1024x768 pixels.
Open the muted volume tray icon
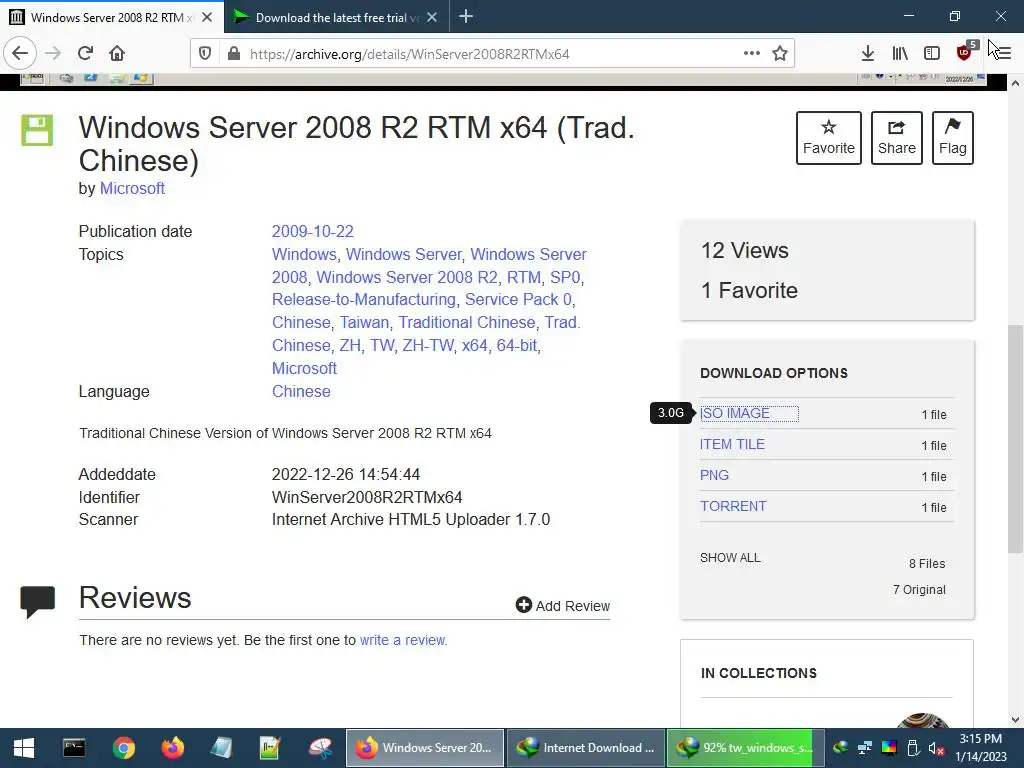pos(936,748)
